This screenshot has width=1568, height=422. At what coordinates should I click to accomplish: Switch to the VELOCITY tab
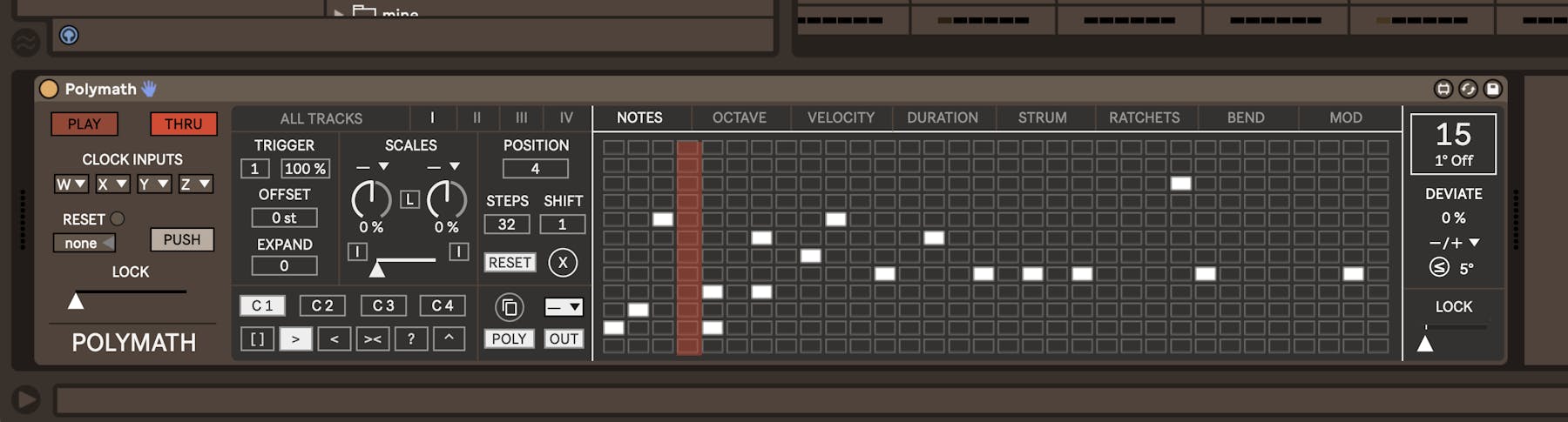[x=841, y=117]
